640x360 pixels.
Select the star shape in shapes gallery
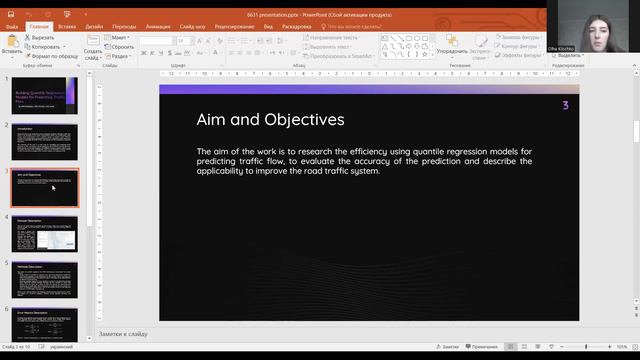pyautogui.click(x=425, y=54)
